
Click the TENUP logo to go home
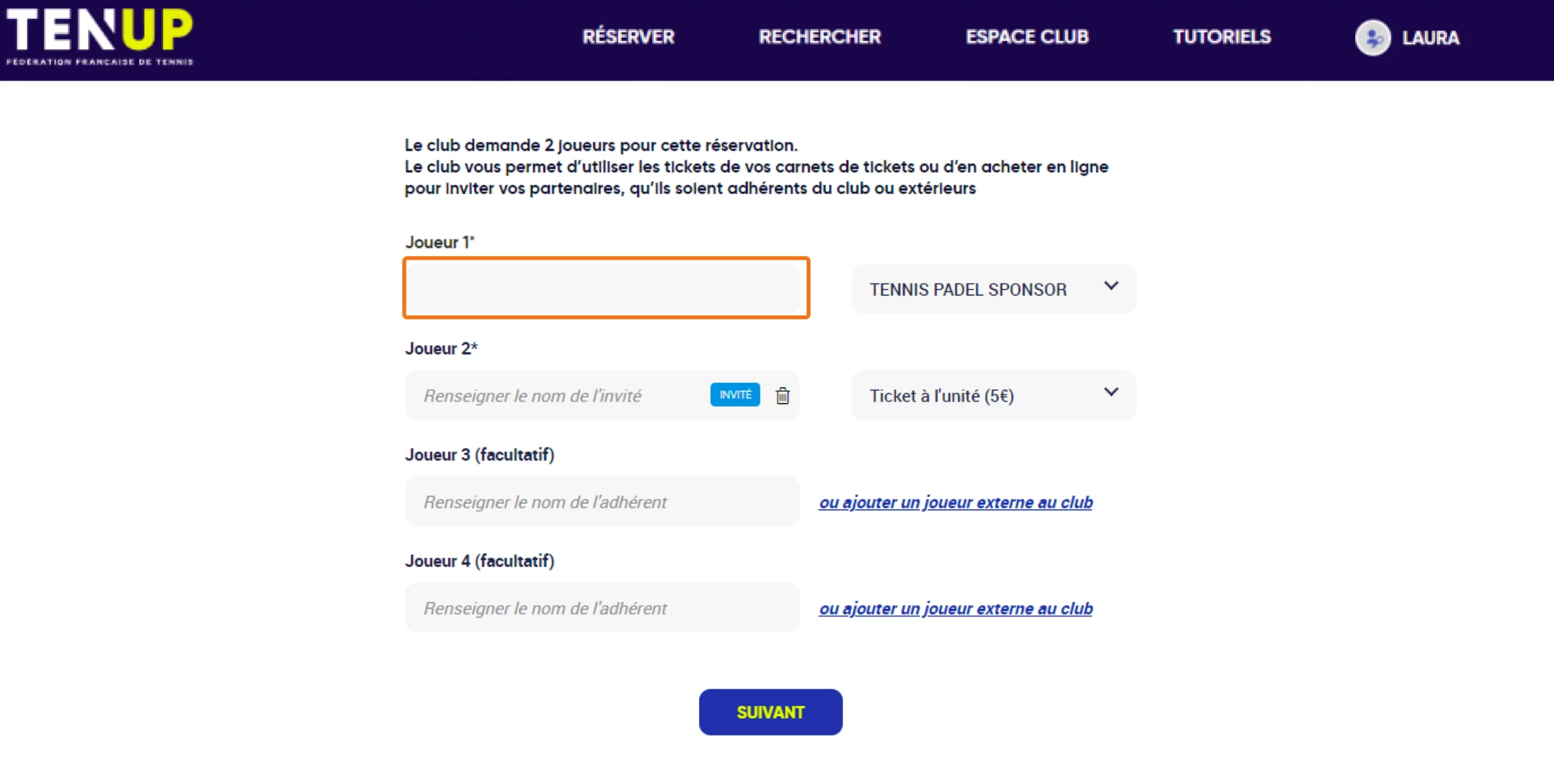point(100,36)
